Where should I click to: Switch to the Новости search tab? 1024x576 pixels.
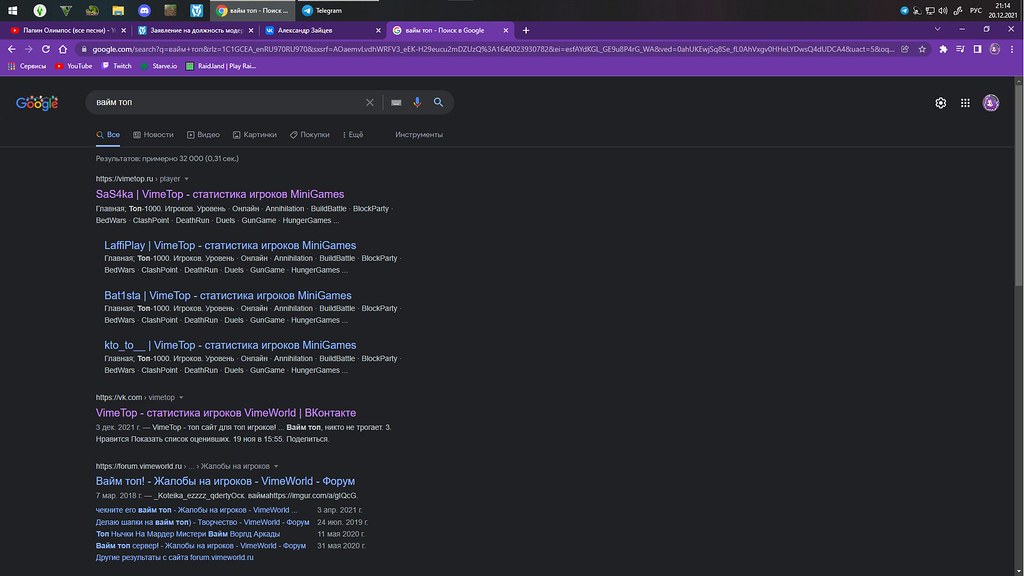(152, 134)
